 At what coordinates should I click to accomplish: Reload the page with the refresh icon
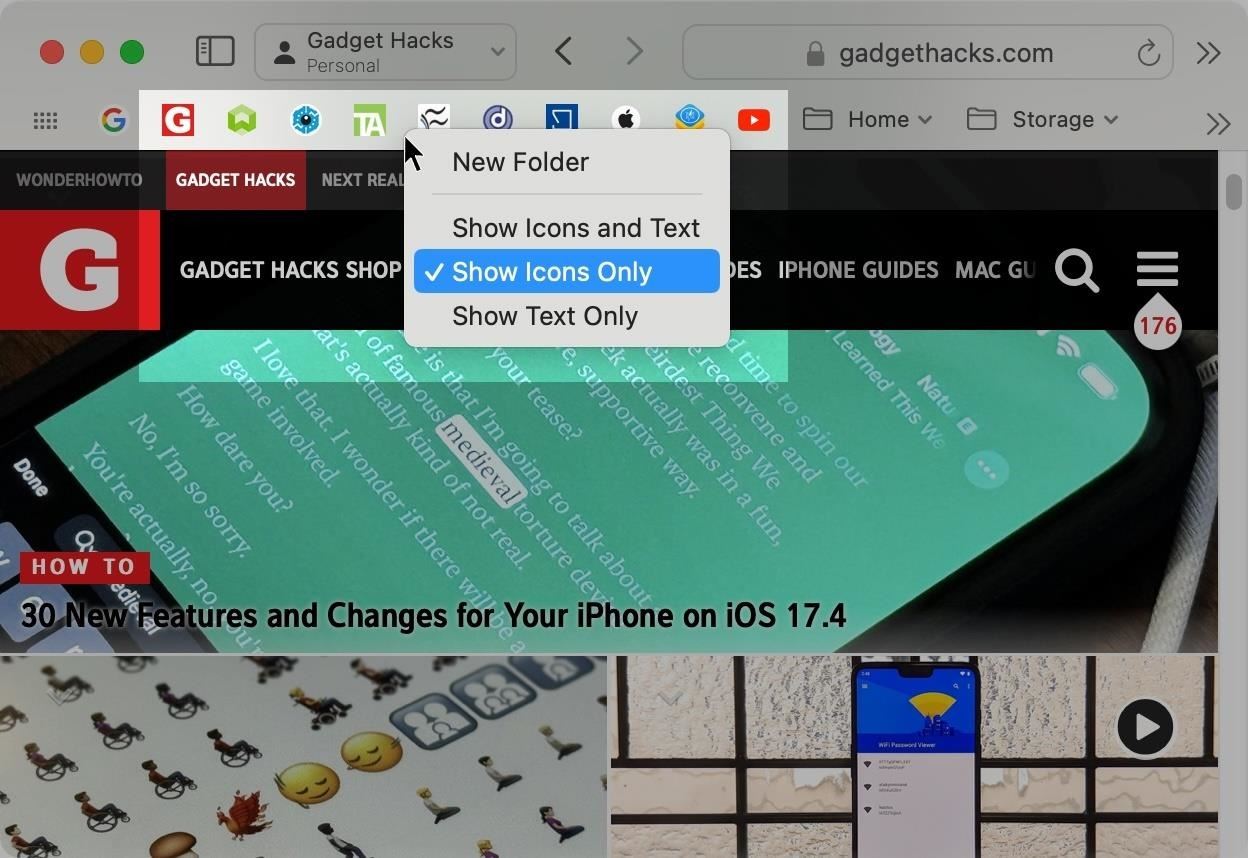[1148, 53]
